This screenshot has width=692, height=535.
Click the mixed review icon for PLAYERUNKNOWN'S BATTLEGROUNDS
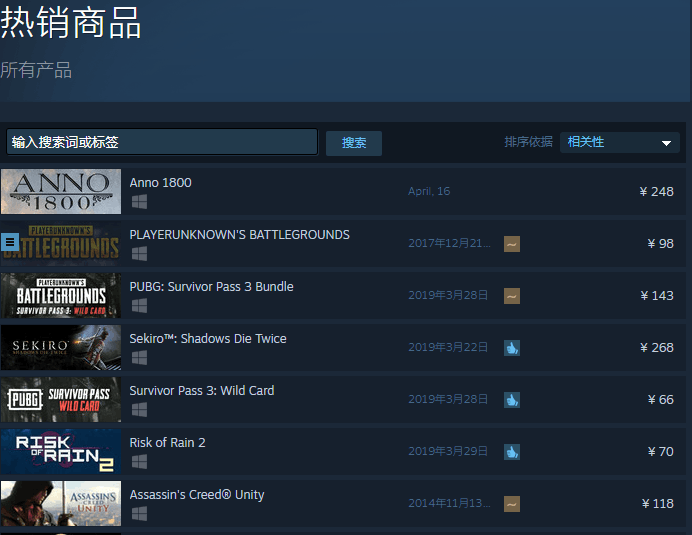coord(511,243)
